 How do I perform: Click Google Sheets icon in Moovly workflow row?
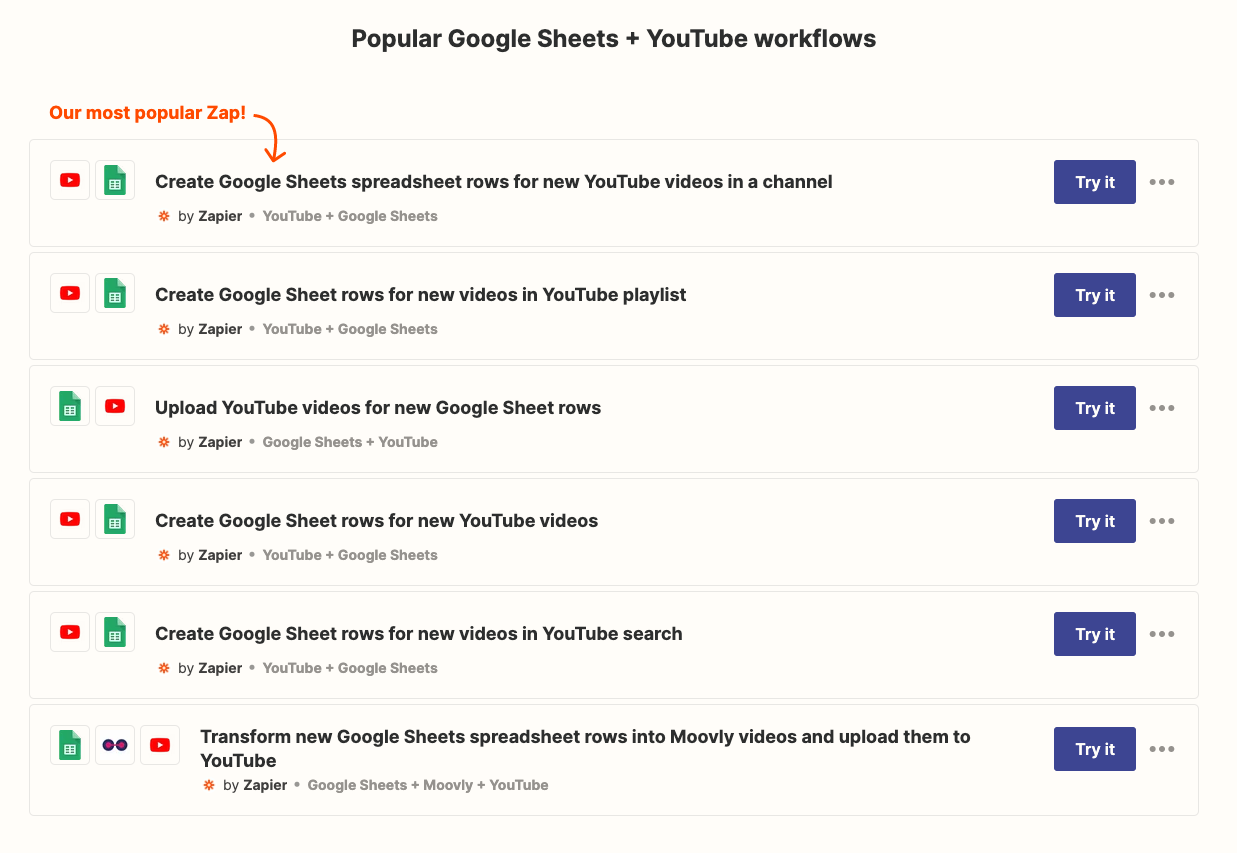pyautogui.click(x=70, y=745)
